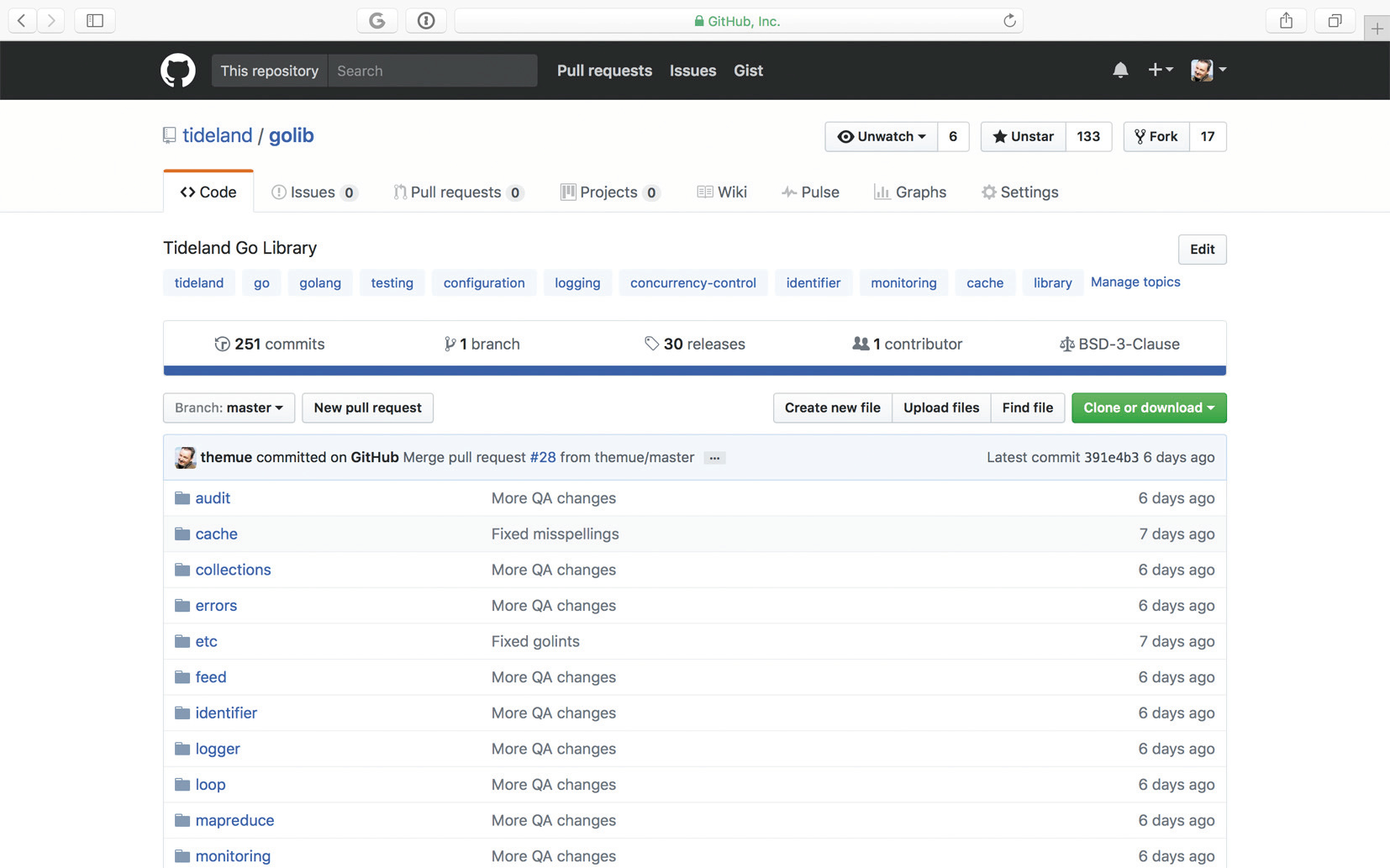Toggle the Unwatch button

[x=882, y=136]
